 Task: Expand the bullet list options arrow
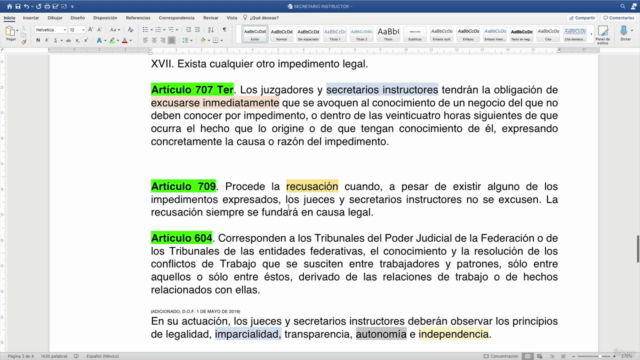[x=151, y=30]
